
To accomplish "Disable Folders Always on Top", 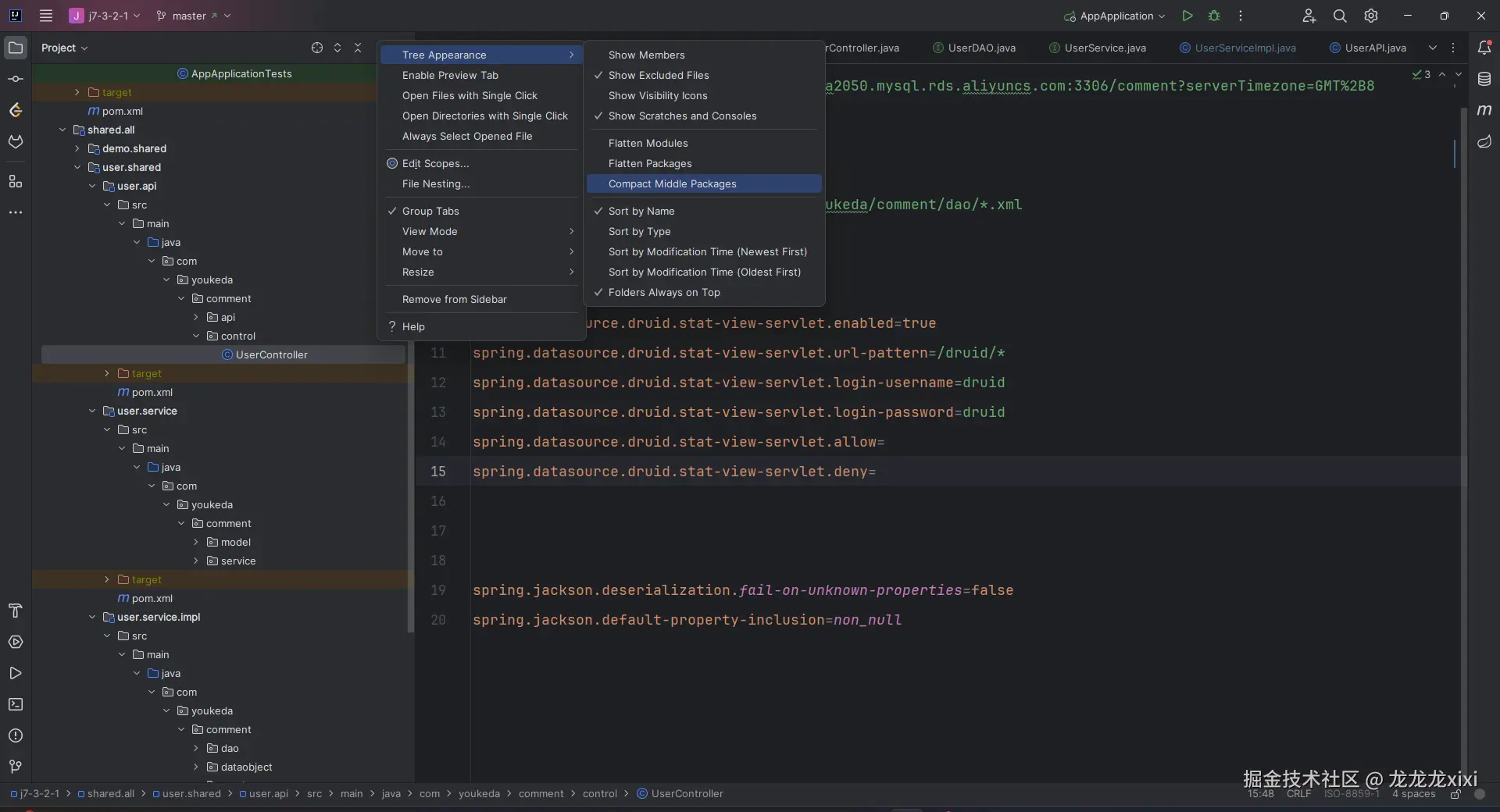I will [x=664, y=293].
